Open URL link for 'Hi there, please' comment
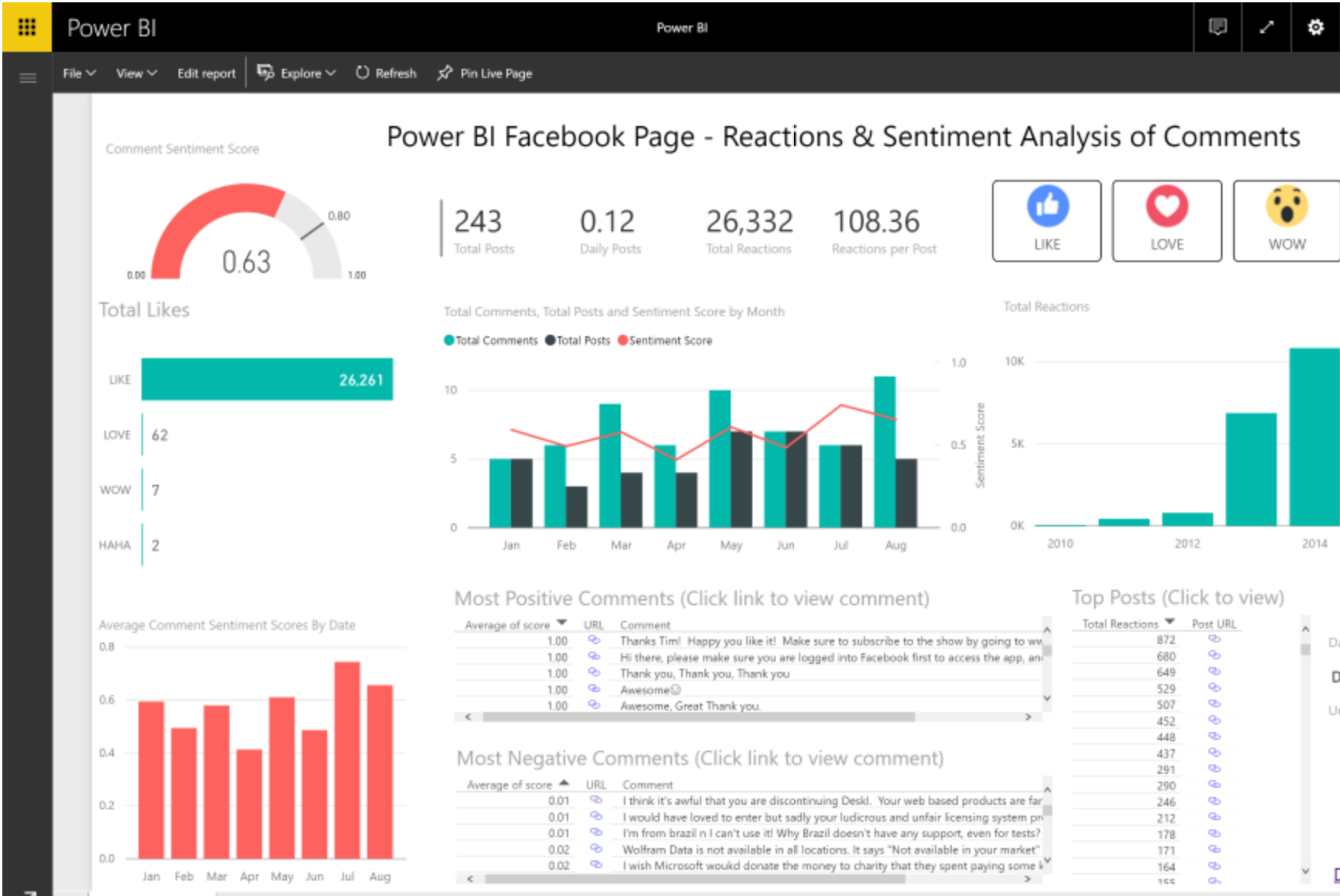The width and height of the screenshot is (1340, 896). 594,656
